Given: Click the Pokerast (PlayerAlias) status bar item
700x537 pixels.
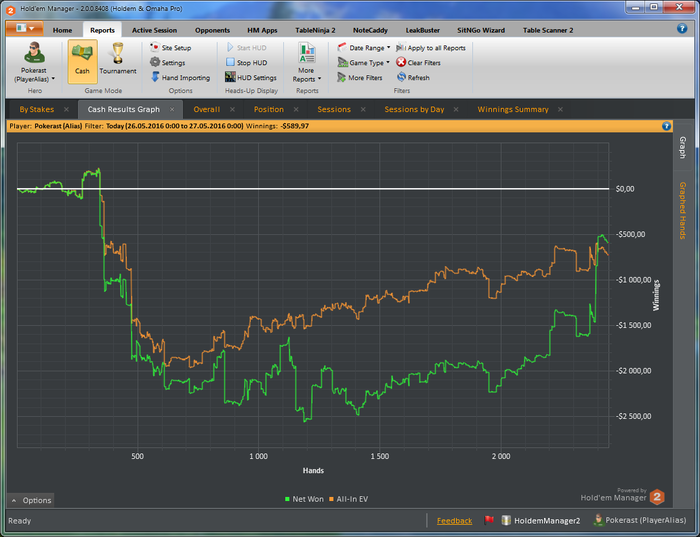Looking at the screenshot, I should (x=639, y=520).
